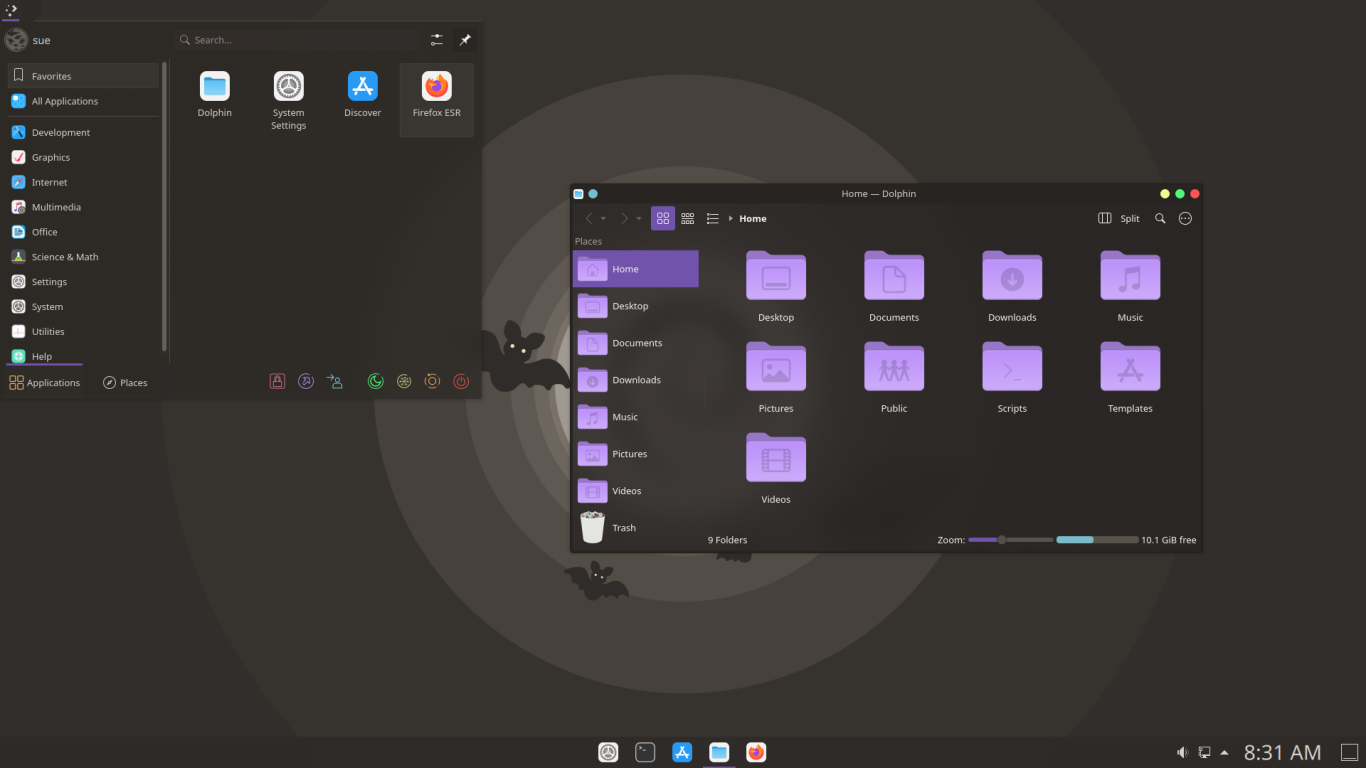Click breadcrumb arrow before Home

(x=731, y=219)
